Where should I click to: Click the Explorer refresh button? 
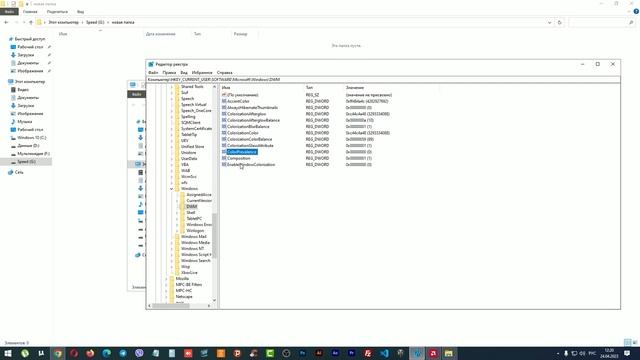tap(559, 22)
